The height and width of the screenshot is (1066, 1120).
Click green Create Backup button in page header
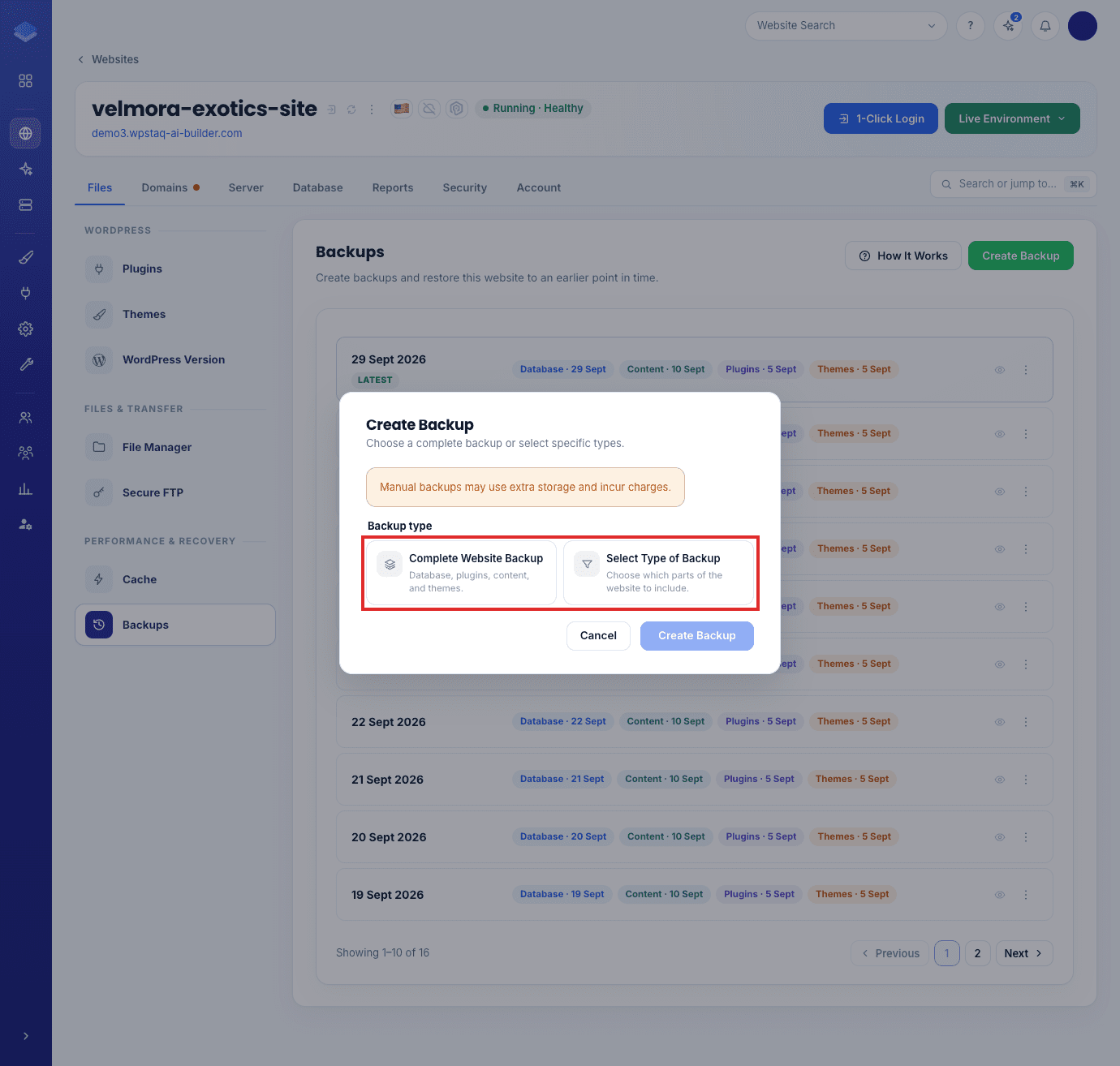click(1021, 256)
